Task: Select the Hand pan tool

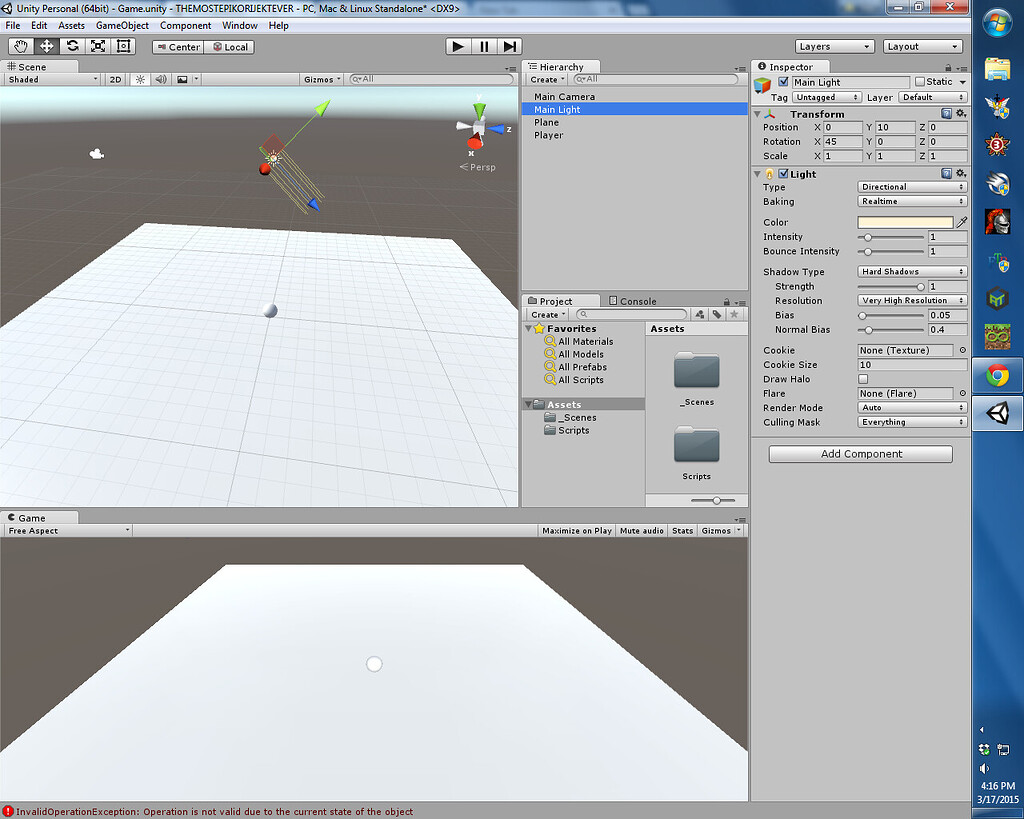Action: pyautogui.click(x=19, y=46)
